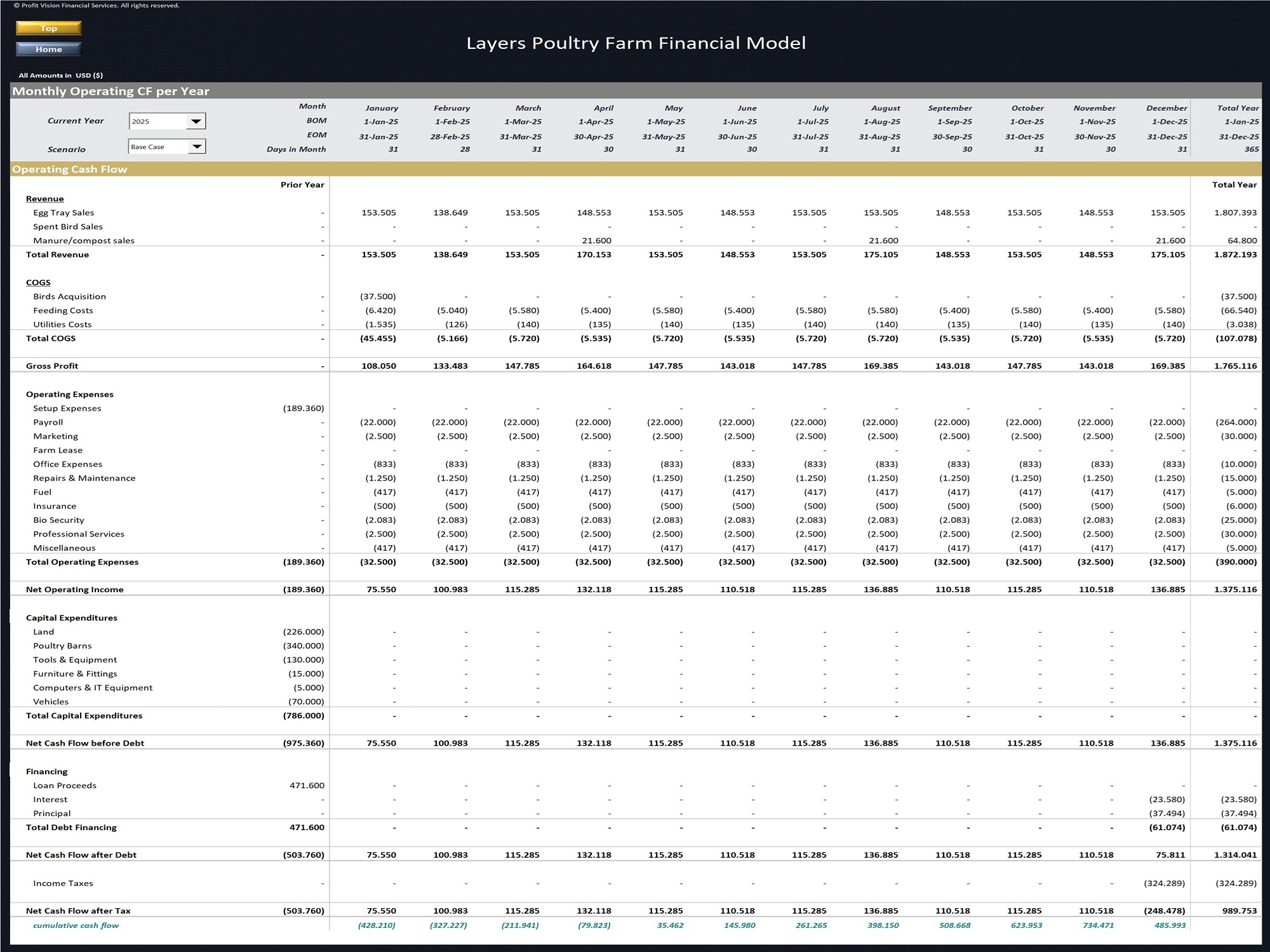1270x952 pixels.
Task: Click Net Cash Flow after Tax label
Action: click(x=78, y=910)
